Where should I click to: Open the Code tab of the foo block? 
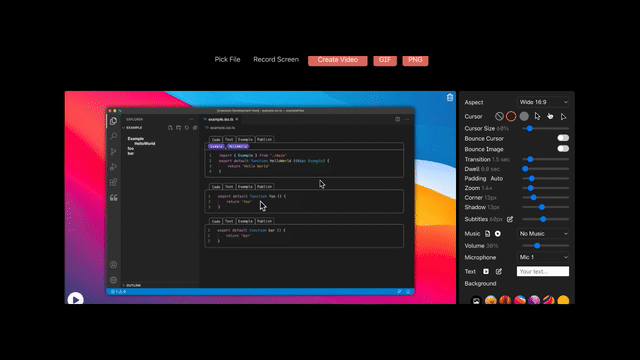tap(216, 187)
